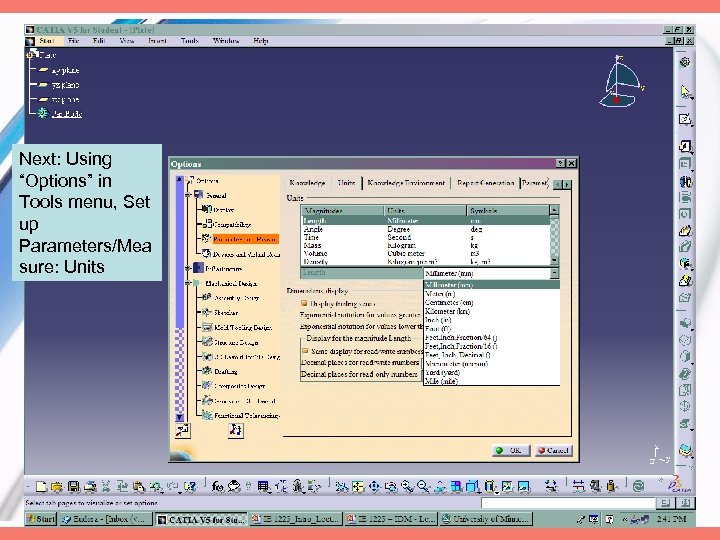Open the File menu

(x=73, y=41)
